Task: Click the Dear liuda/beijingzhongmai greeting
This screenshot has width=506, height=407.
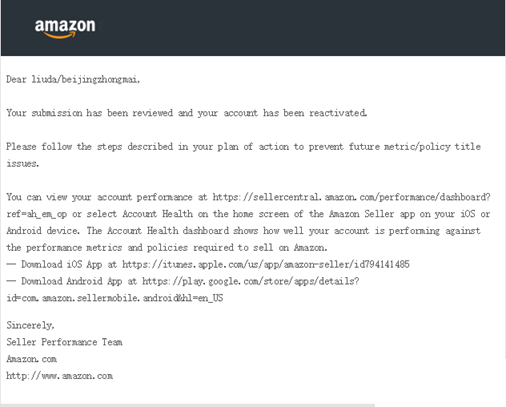Action: [x=73, y=79]
